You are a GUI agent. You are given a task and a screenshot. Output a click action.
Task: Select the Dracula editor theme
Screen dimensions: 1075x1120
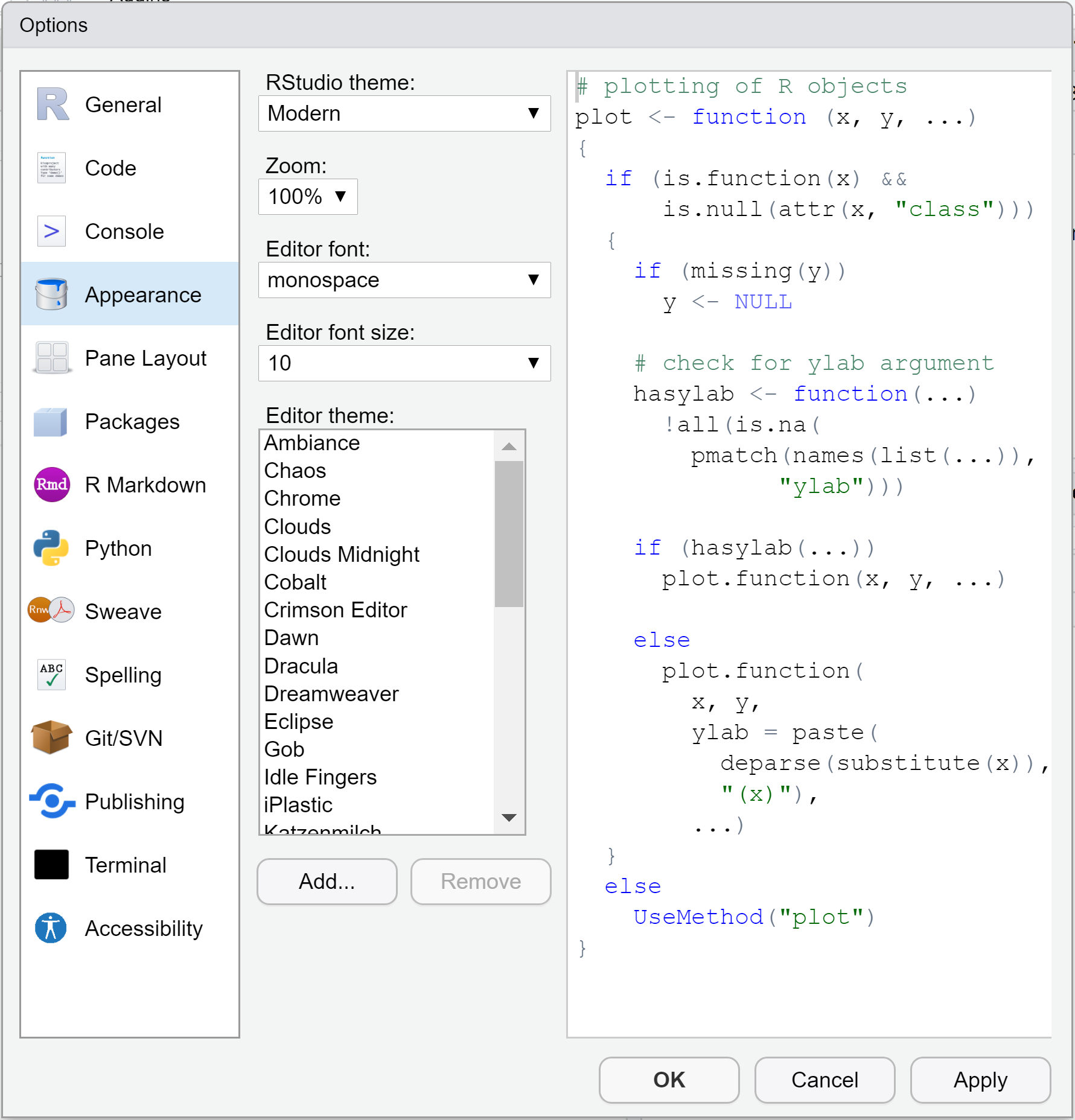coord(377,666)
